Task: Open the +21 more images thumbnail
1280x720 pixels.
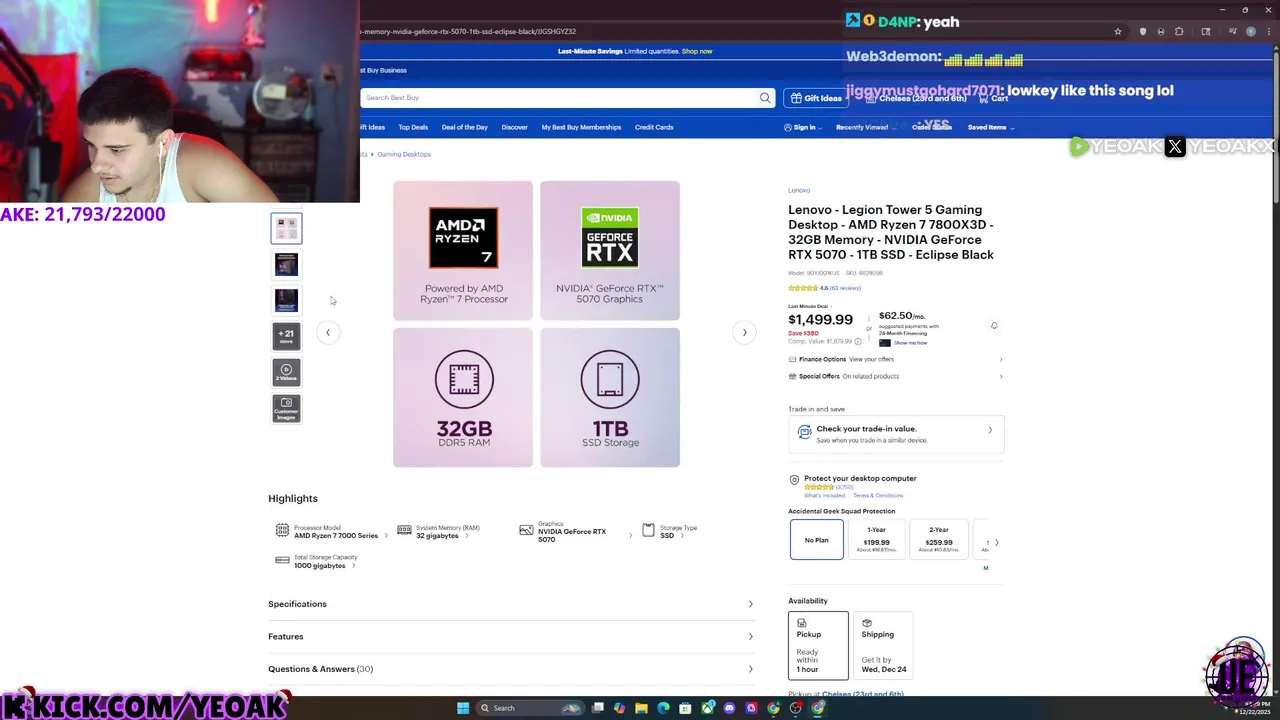Action: click(x=286, y=336)
